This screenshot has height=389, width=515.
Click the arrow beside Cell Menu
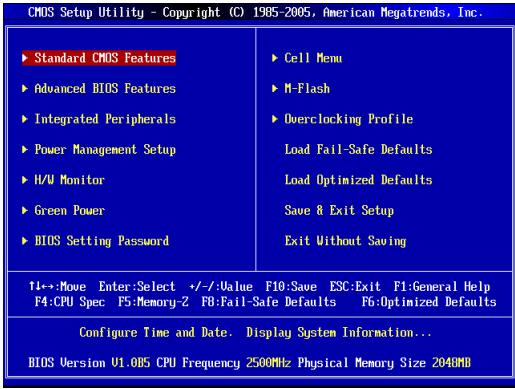(x=275, y=58)
